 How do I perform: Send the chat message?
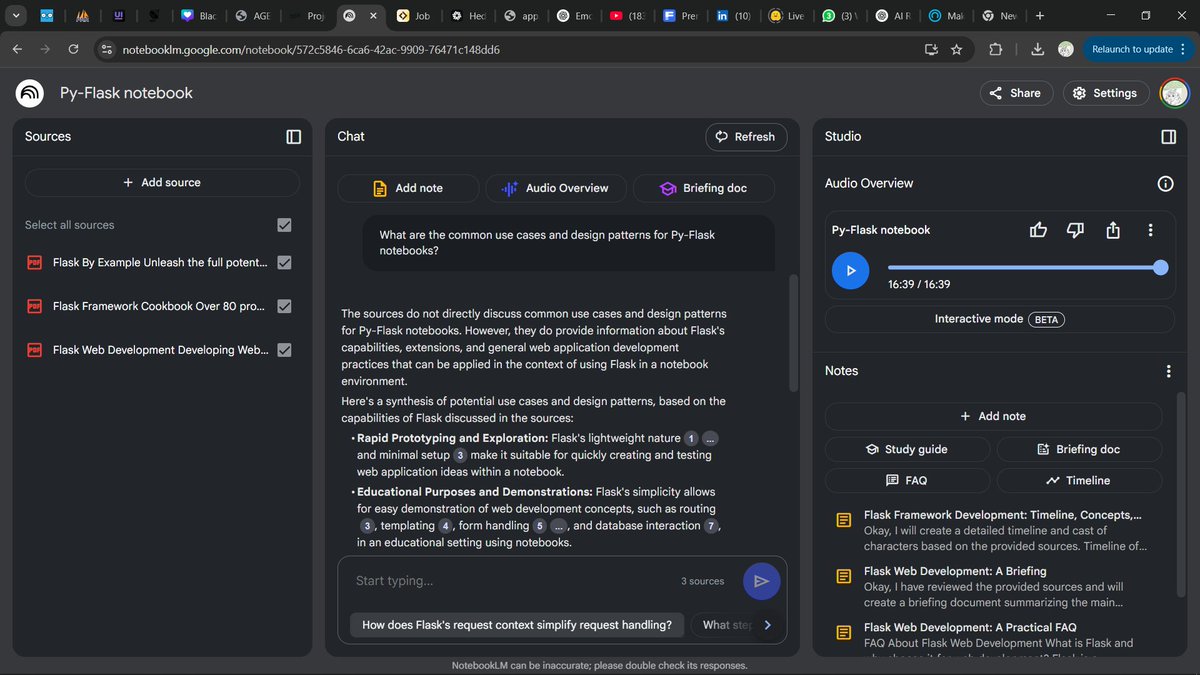[761, 581]
